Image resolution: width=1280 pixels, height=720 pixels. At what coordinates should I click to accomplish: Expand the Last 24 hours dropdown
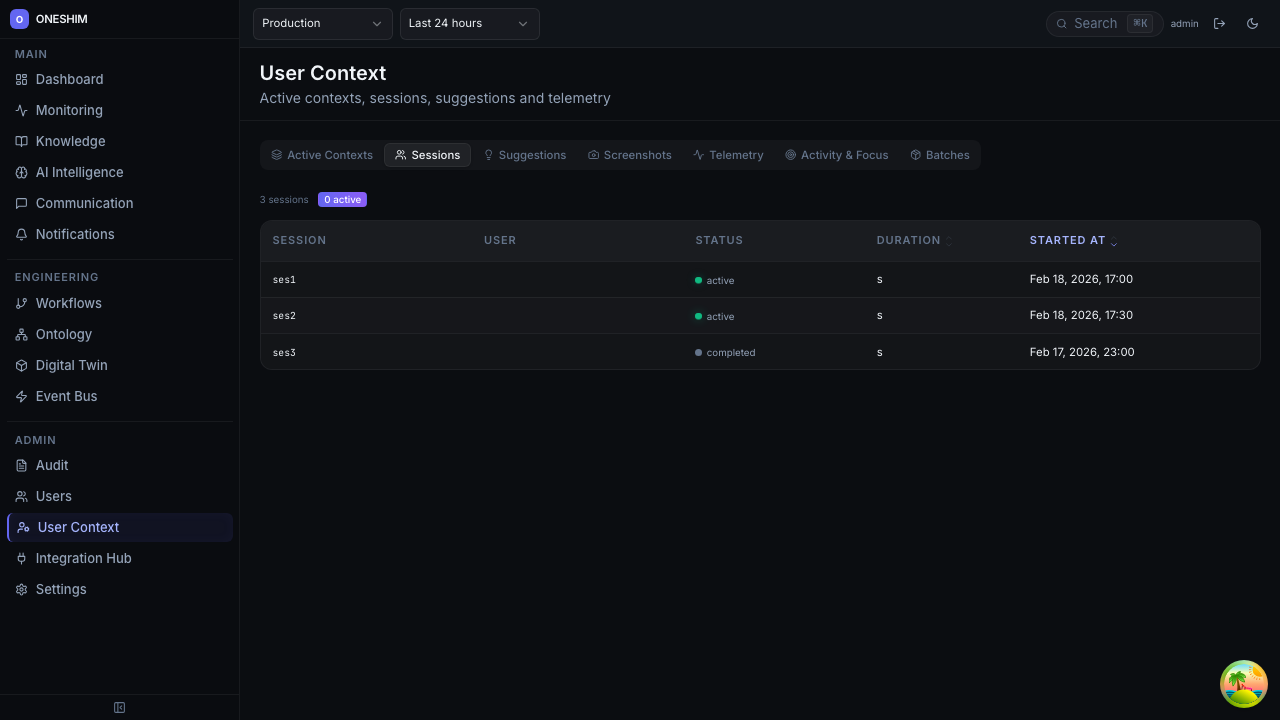coord(469,23)
